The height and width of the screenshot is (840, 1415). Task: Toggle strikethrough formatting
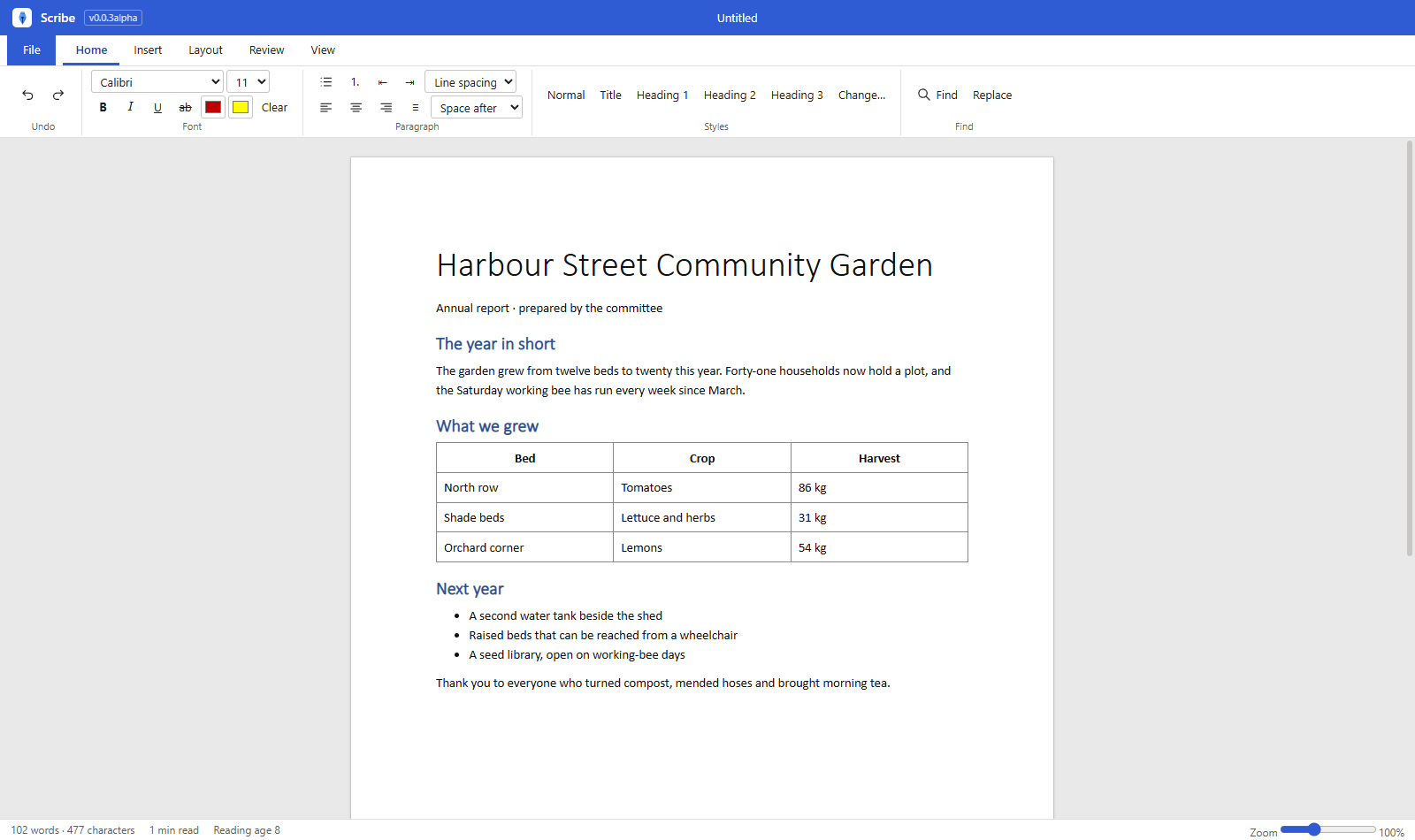(x=186, y=107)
